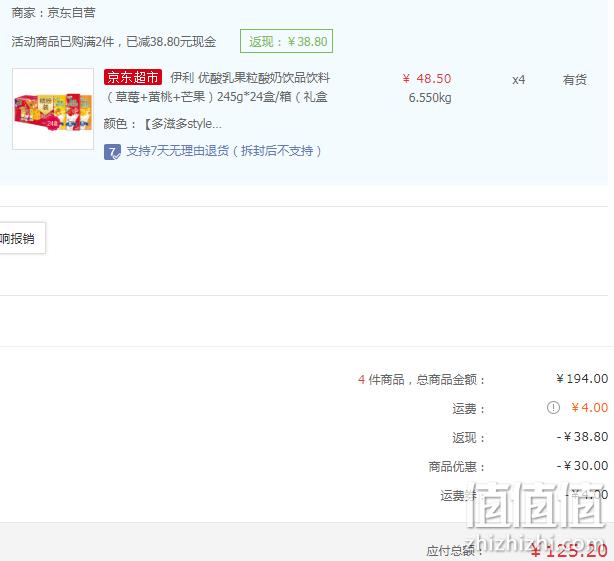The width and height of the screenshot is (614, 561).
Task: Select the cashback deduction -¥38.80
Action: (x=582, y=437)
